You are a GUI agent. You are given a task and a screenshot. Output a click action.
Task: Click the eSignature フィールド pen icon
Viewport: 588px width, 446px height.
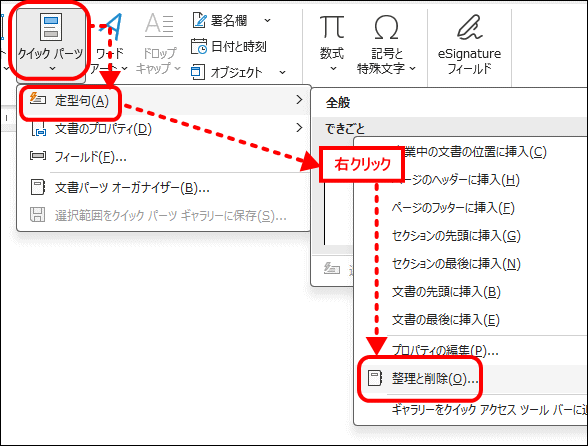pyautogui.click(x=470, y=27)
